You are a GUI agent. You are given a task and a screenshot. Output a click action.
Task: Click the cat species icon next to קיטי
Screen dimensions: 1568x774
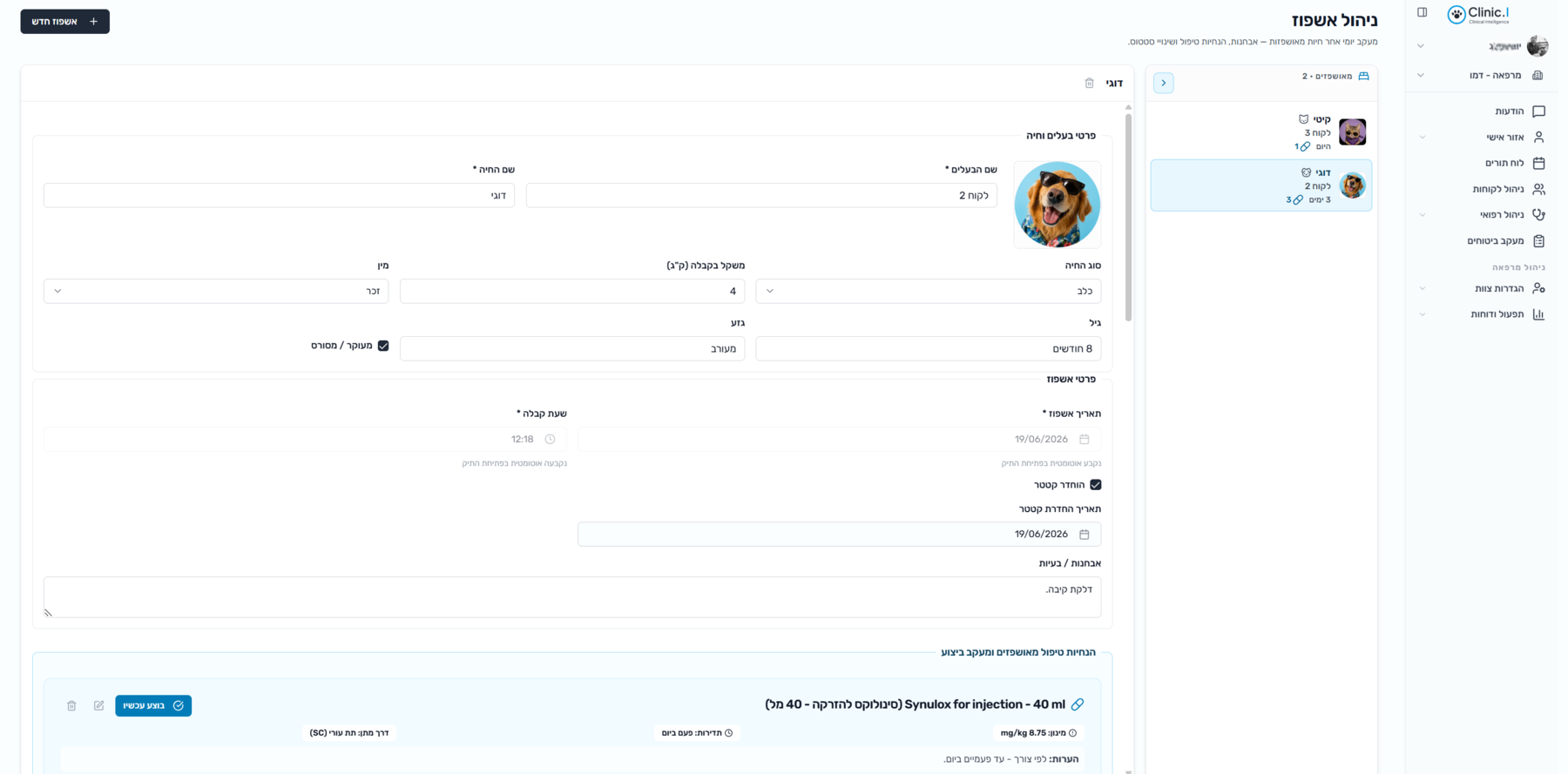pos(1303,119)
